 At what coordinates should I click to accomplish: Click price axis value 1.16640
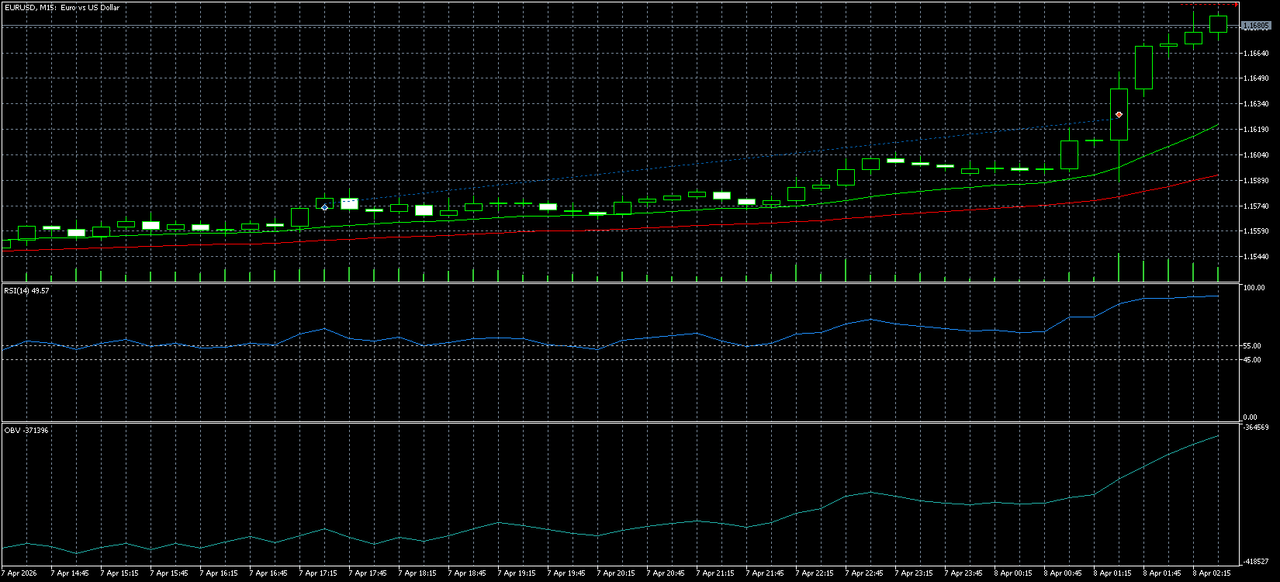pos(1256,52)
